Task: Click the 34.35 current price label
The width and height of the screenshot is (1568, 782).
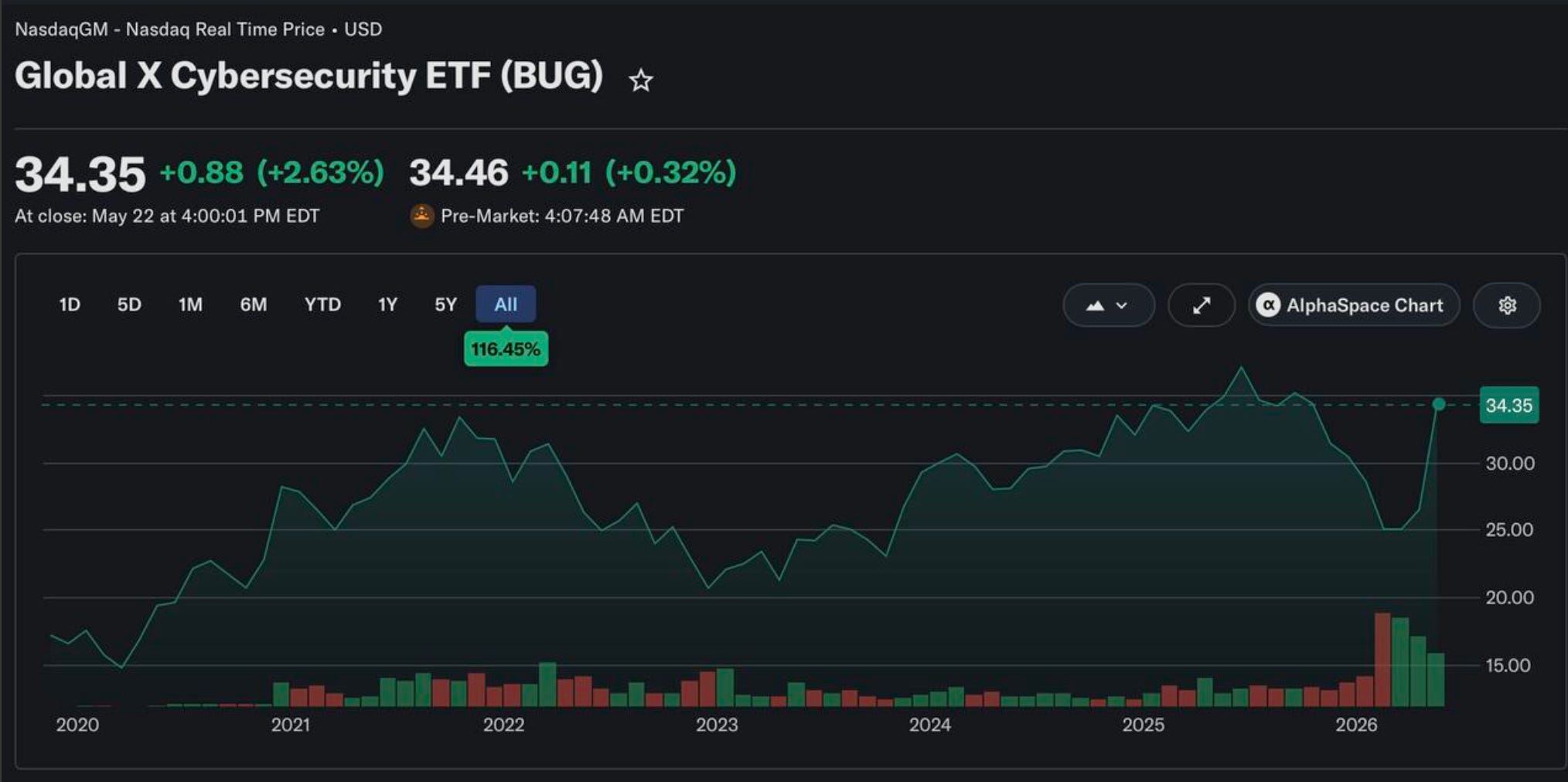Action: point(1509,405)
